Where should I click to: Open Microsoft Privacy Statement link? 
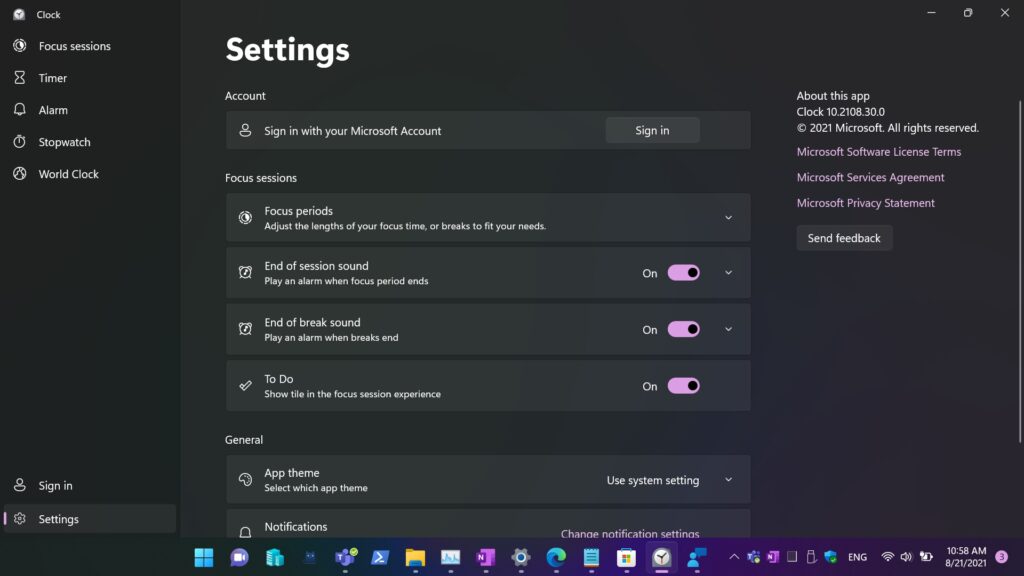pyautogui.click(x=865, y=203)
